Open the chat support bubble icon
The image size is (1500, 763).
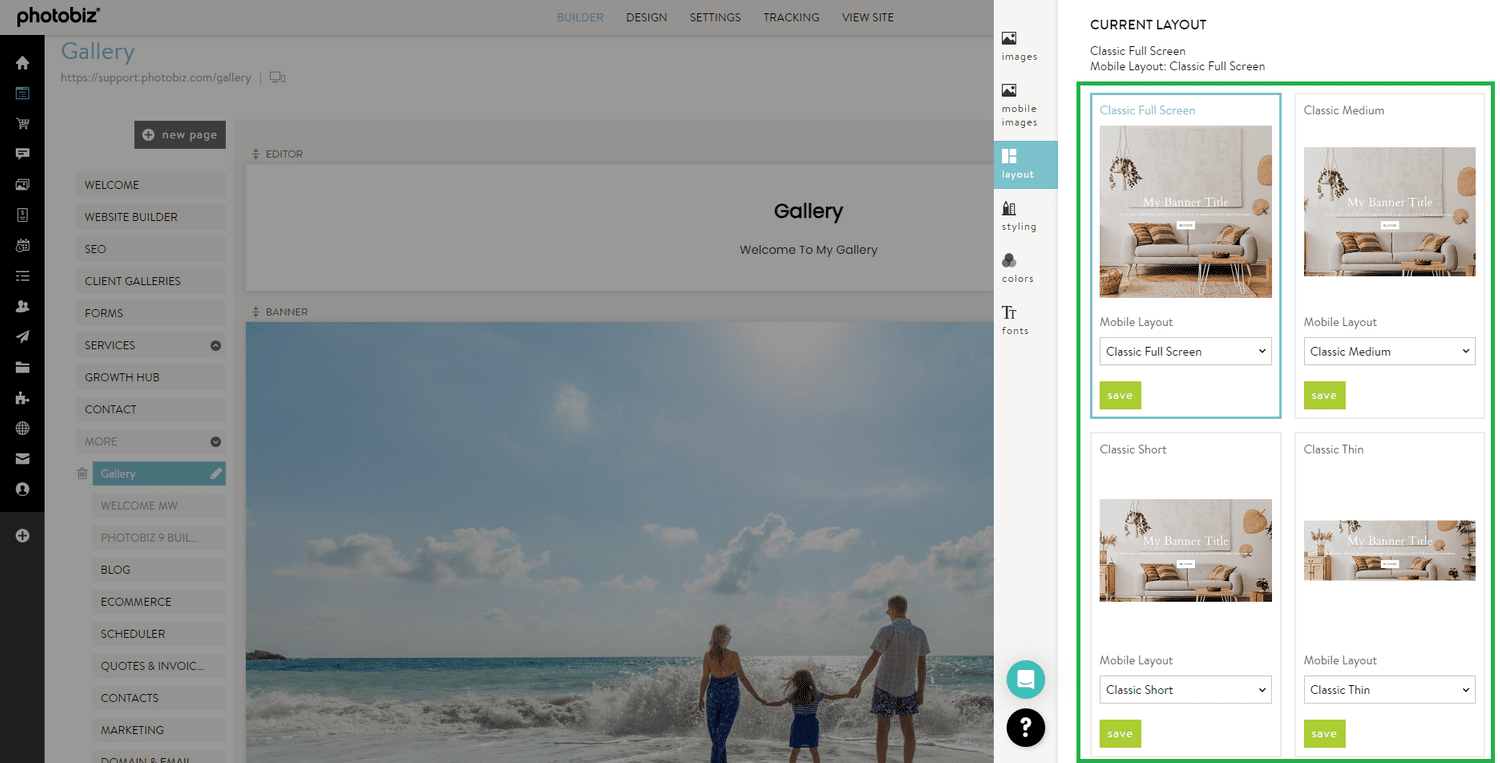point(1025,680)
